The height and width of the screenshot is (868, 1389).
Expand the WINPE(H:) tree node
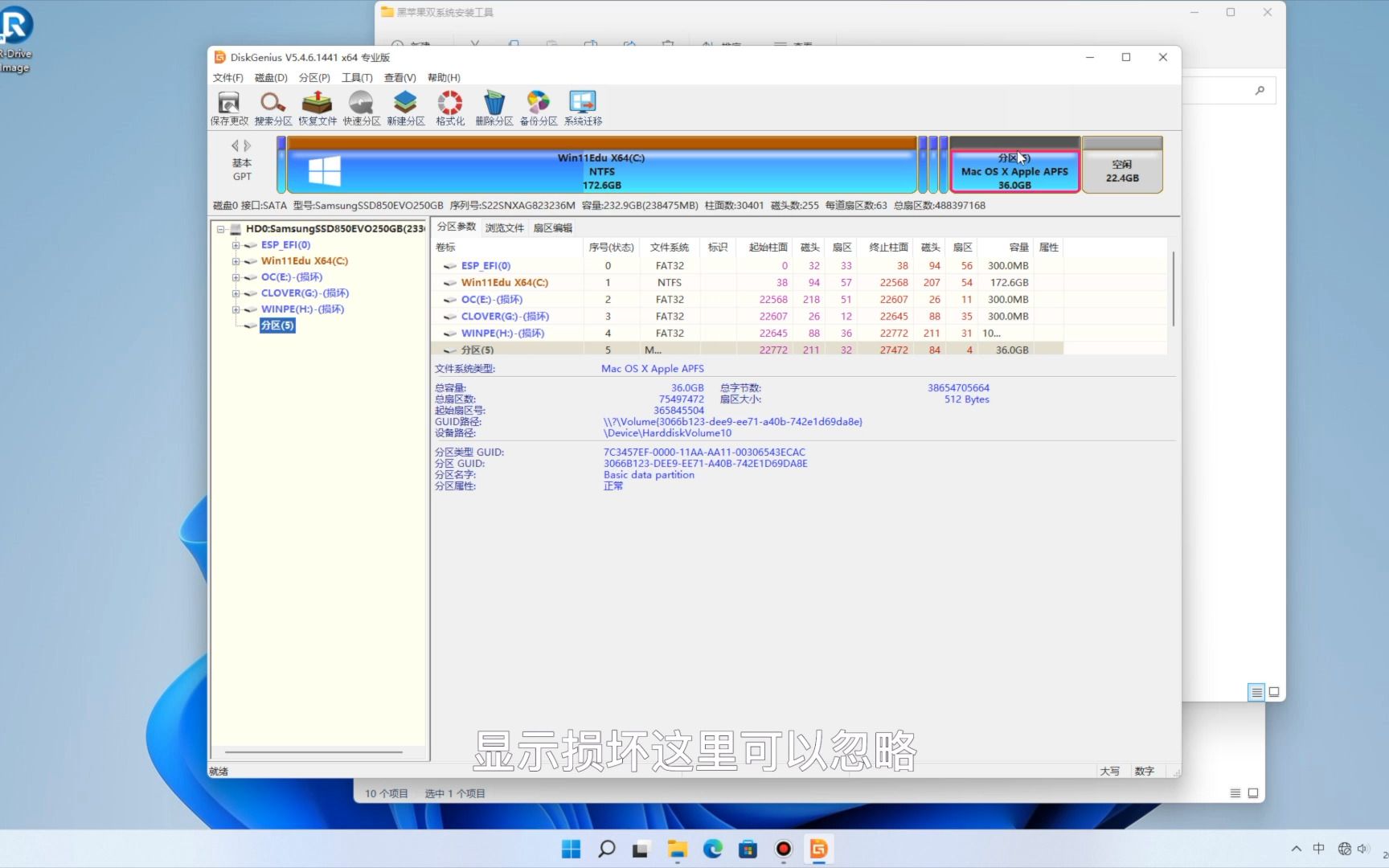(x=236, y=309)
